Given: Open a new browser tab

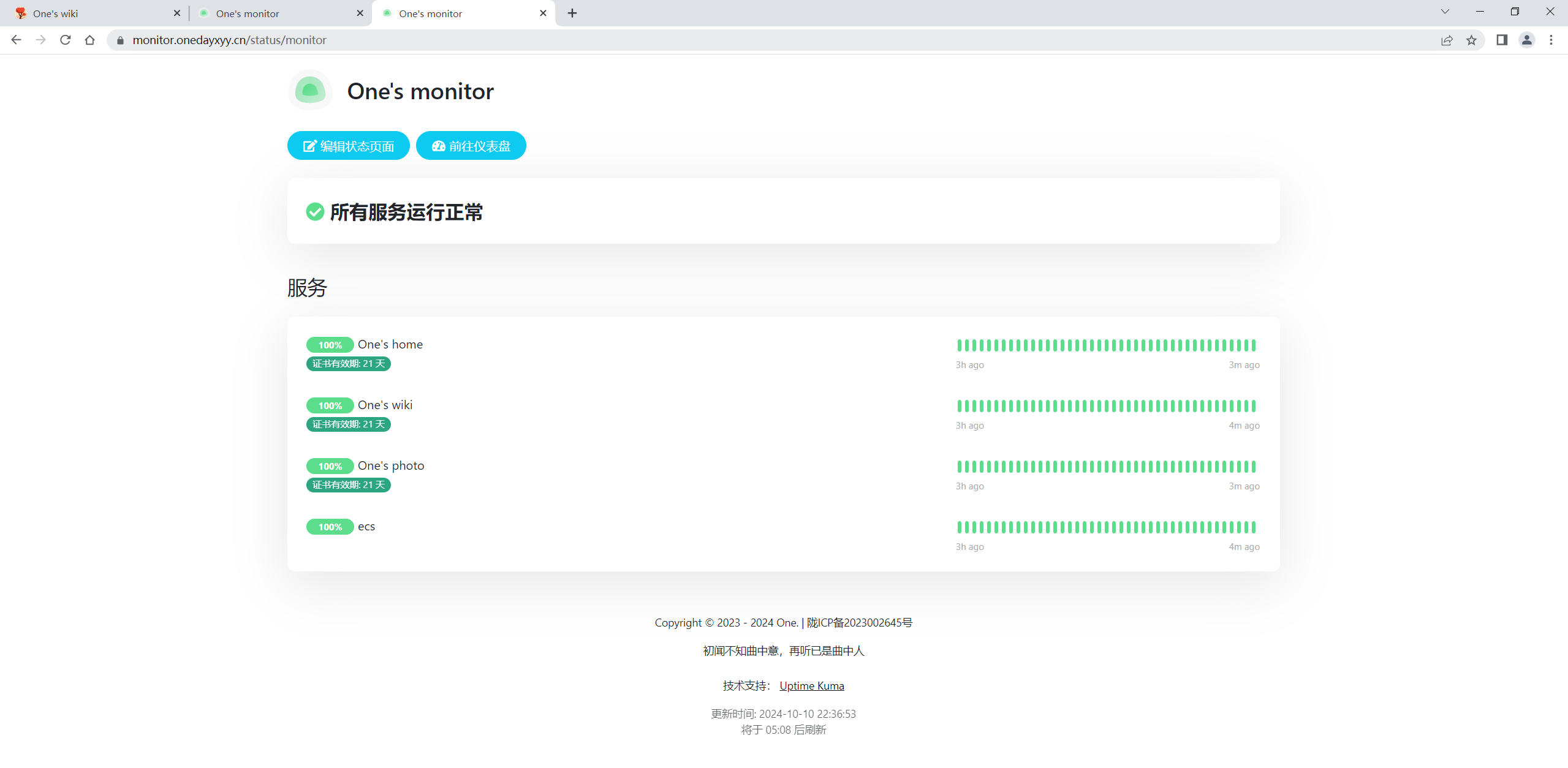Looking at the screenshot, I should 572,13.
